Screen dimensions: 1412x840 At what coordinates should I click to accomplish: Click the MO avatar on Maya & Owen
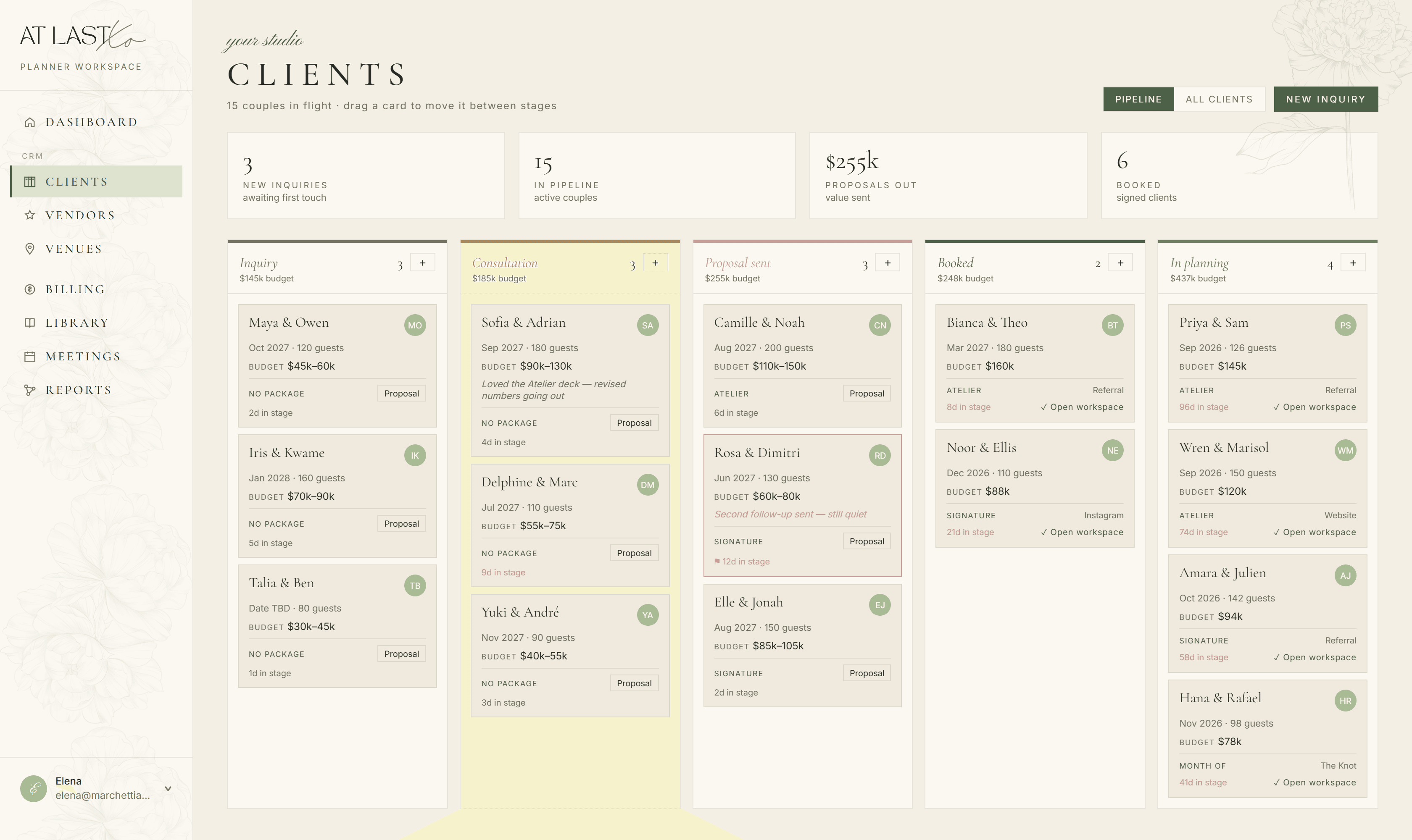tap(415, 325)
